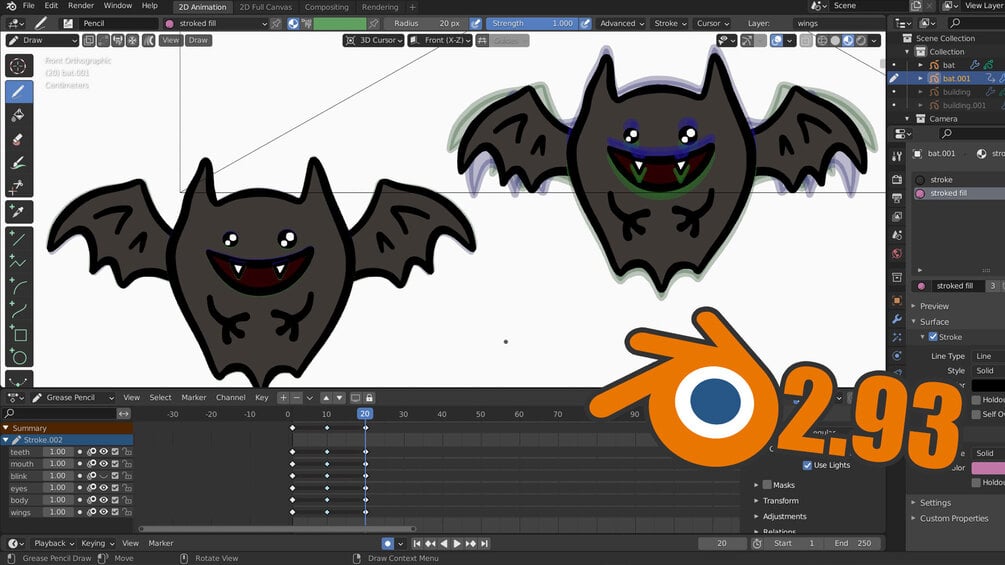Collapse the Stroke.002 channel group

point(6,440)
